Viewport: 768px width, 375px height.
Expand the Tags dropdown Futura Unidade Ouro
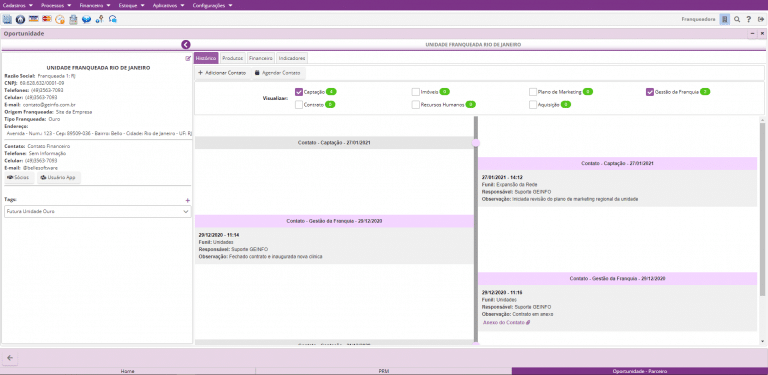click(97, 211)
